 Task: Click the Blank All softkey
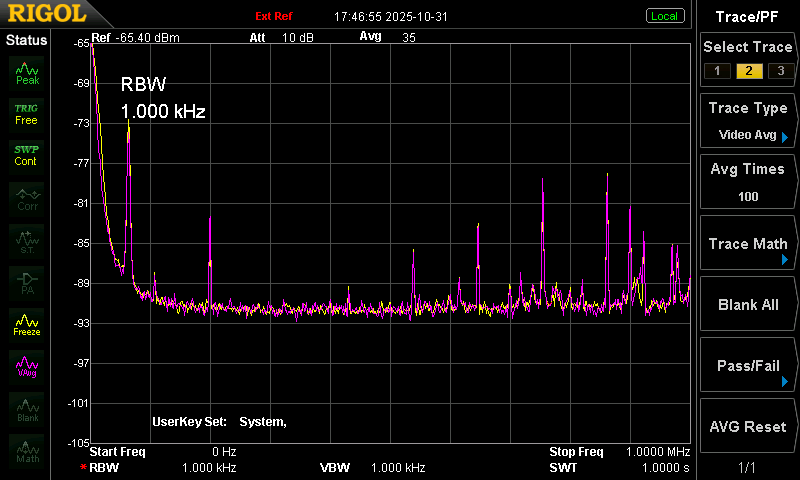748,305
